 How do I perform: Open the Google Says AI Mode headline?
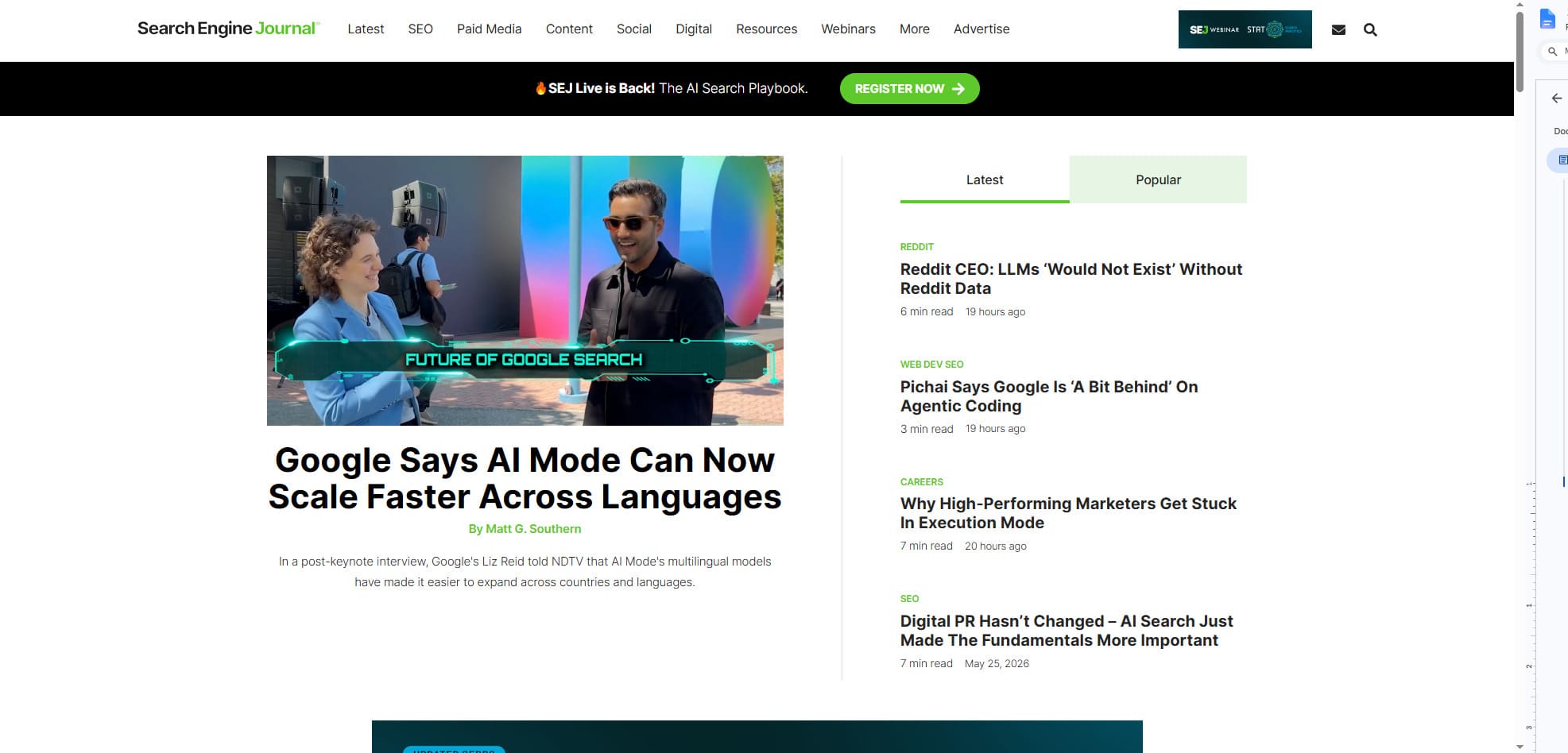(525, 478)
